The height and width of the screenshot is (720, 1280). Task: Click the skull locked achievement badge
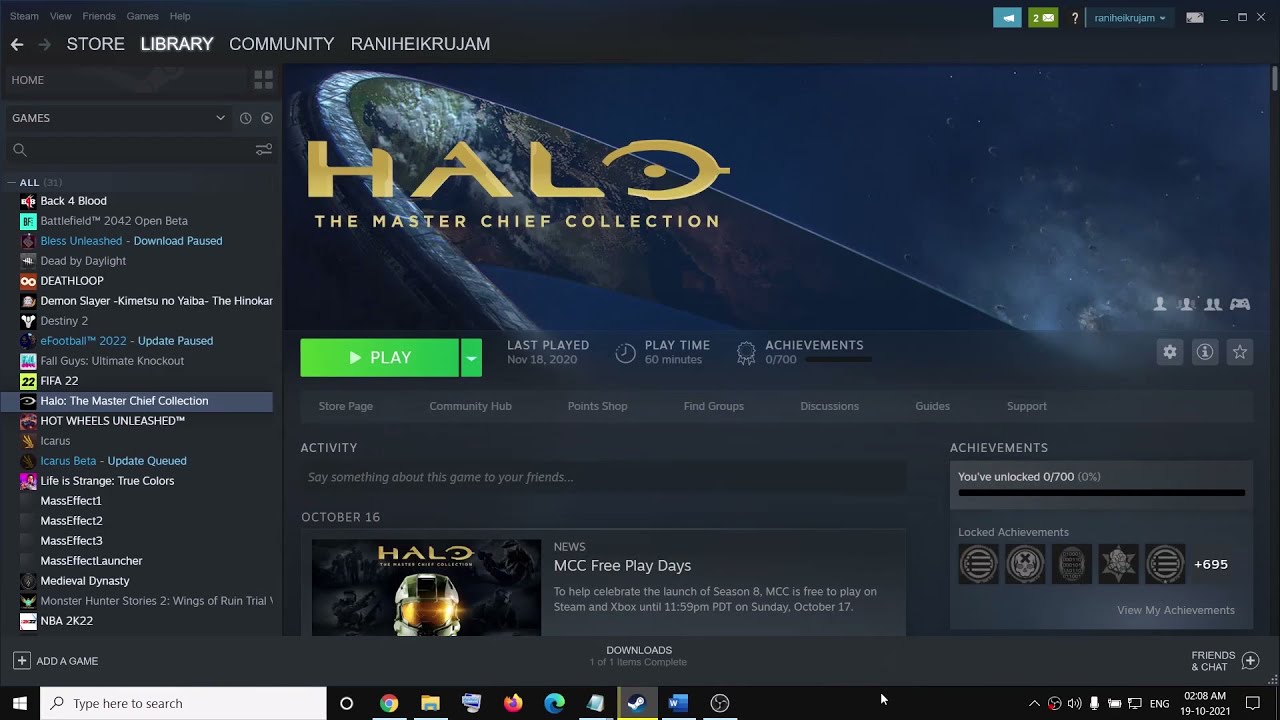coord(1025,564)
